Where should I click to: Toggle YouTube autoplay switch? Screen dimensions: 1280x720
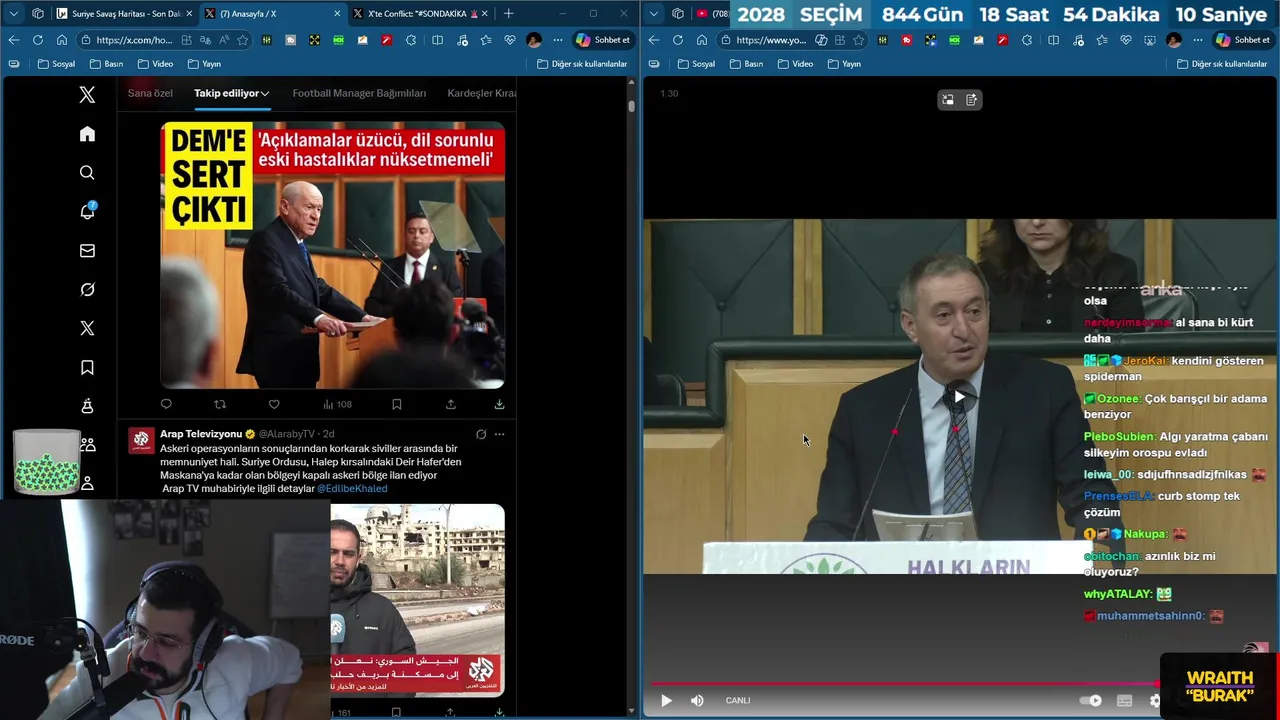coord(1091,700)
